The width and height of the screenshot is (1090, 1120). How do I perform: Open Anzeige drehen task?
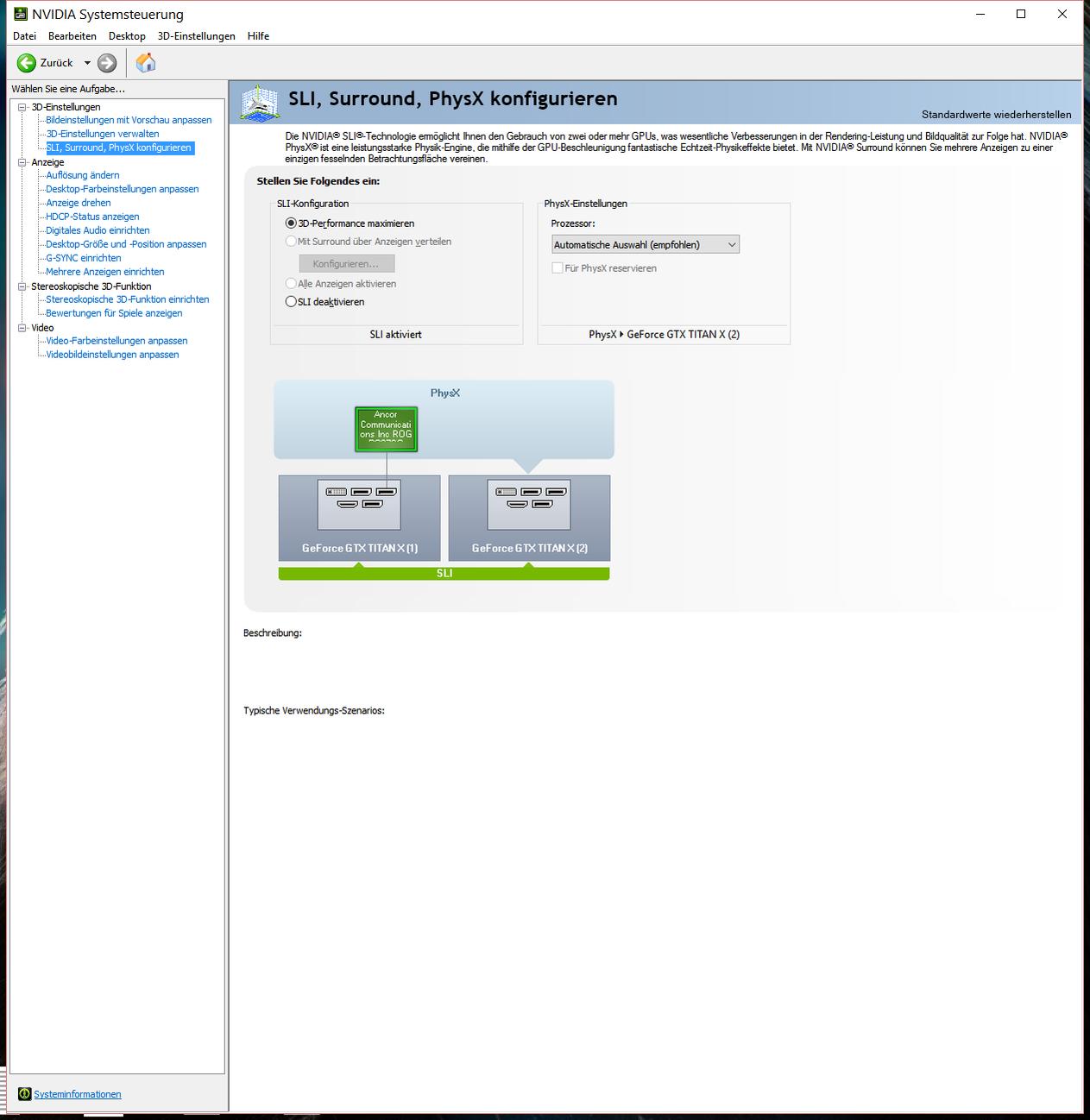(79, 203)
